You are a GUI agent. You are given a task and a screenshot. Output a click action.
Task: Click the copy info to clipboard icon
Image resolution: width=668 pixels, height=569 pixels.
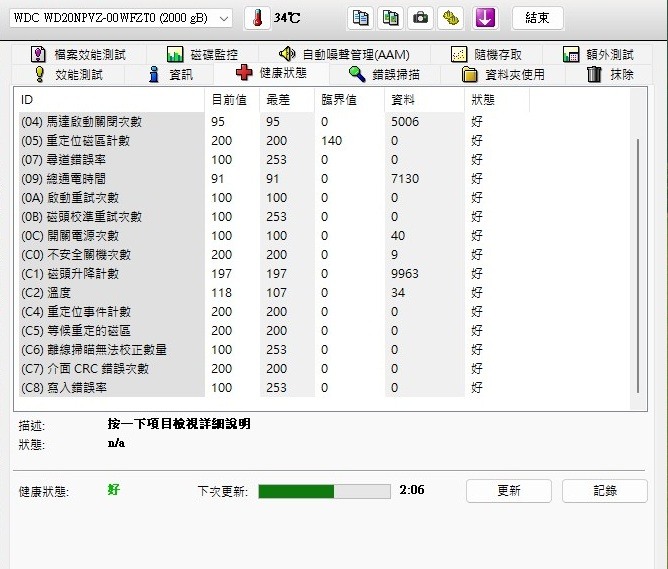click(x=360, y=18)
